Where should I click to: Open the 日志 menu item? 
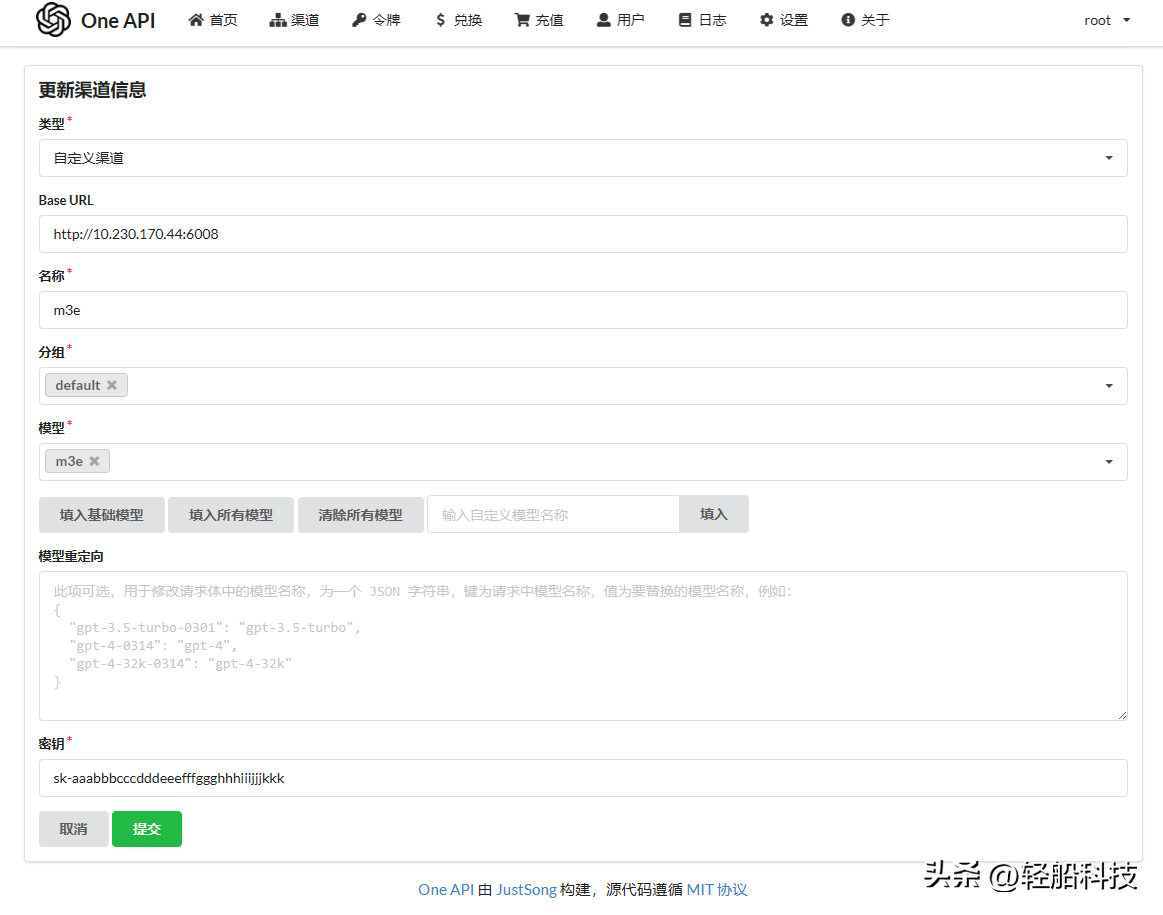click(702, 19)
